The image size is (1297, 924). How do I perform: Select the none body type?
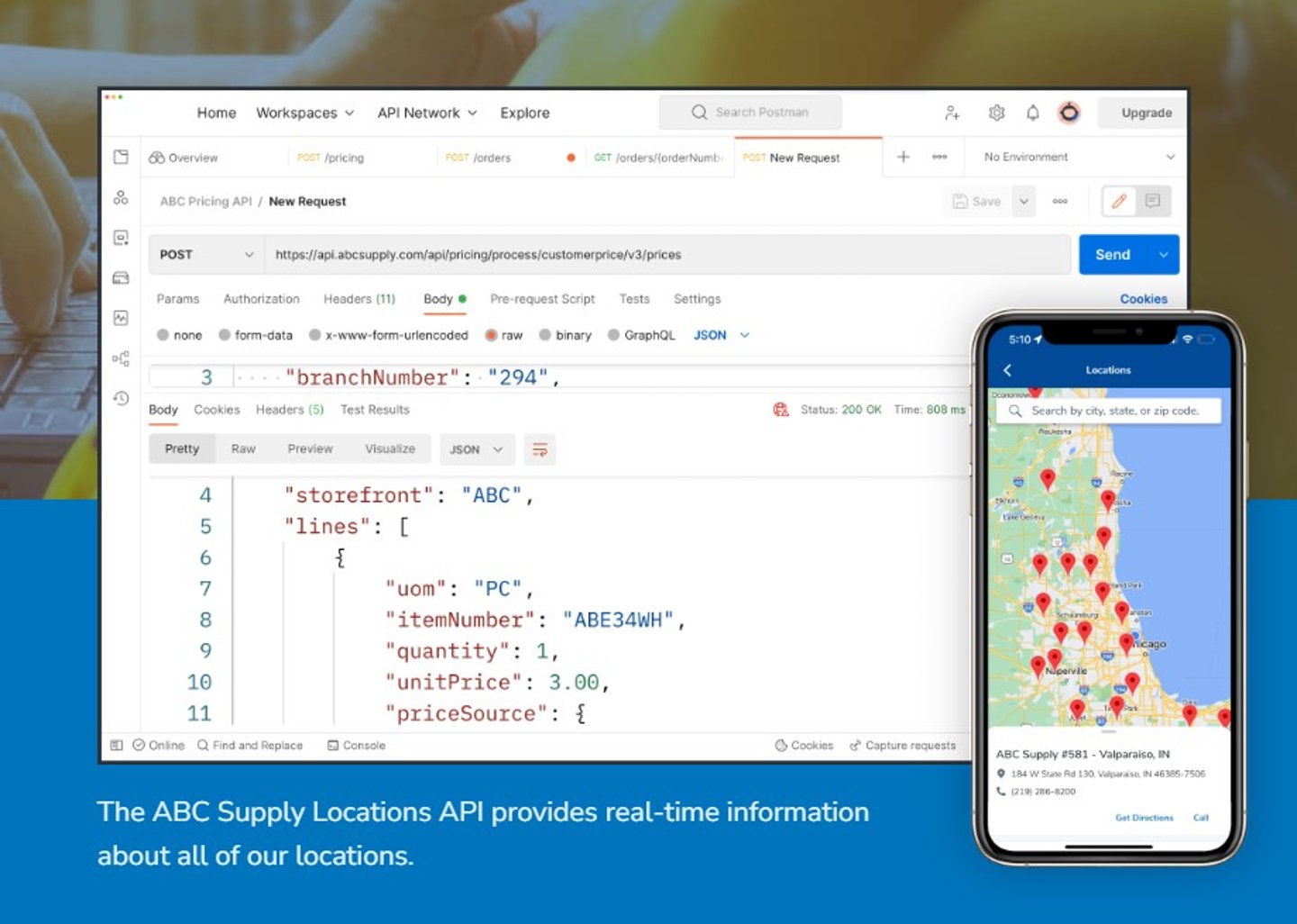(x=179, y=335)
